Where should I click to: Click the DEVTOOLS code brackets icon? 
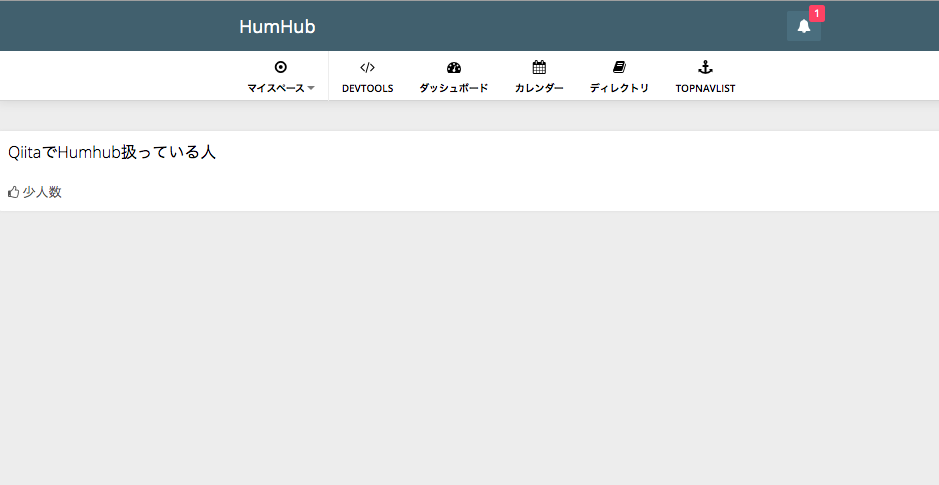click(368, 67)
